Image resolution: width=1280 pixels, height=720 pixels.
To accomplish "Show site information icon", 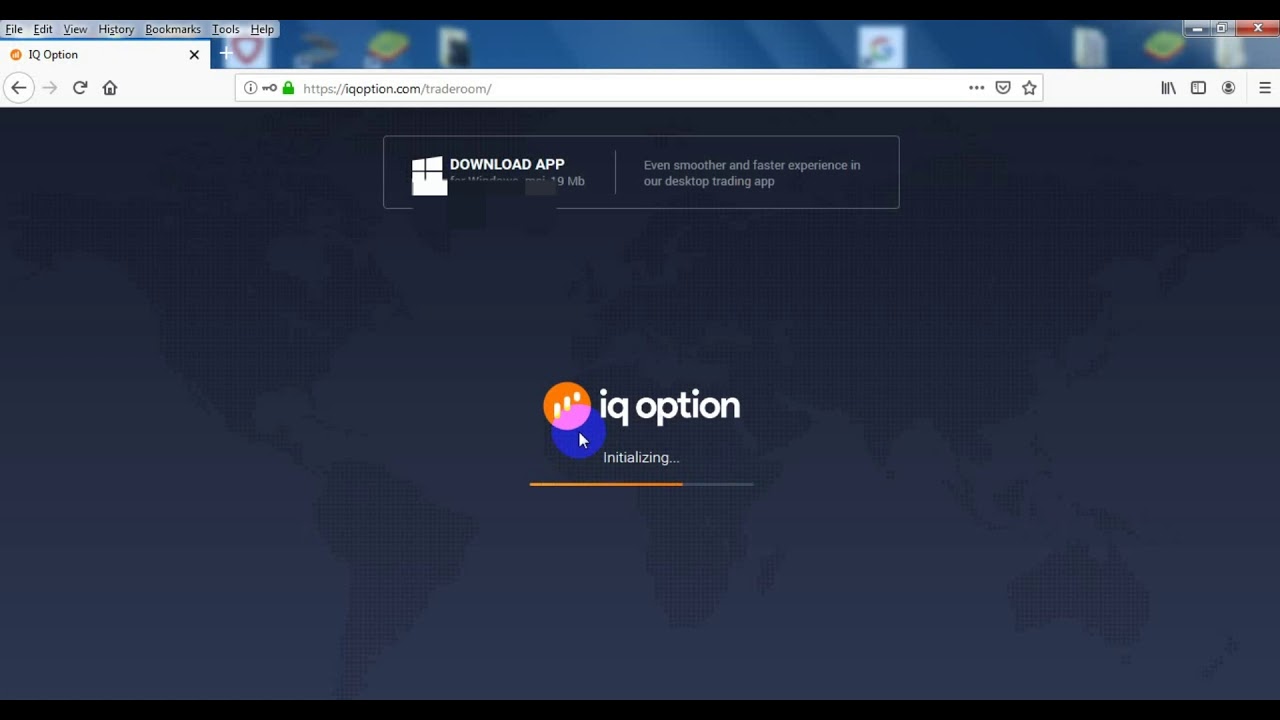I will pyautogui.click(x=251, y=88).
